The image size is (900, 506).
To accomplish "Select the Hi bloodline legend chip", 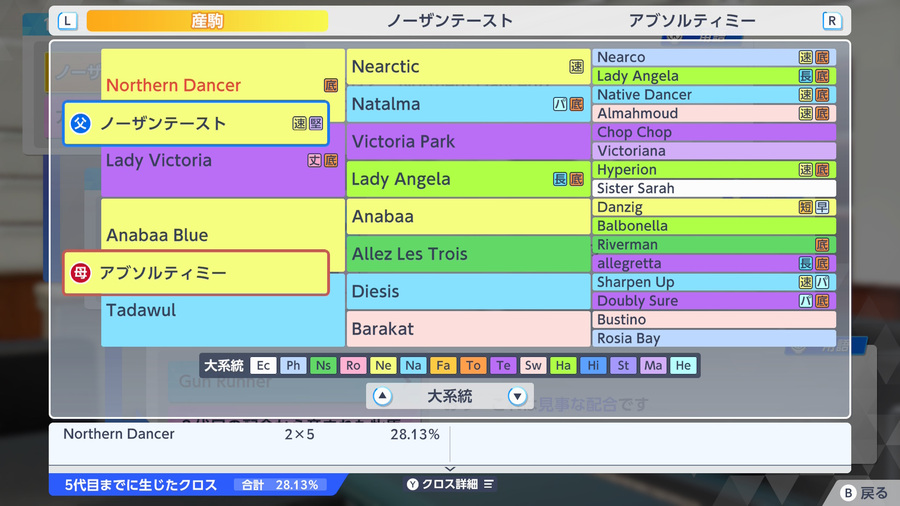I will tap(593, 365).
